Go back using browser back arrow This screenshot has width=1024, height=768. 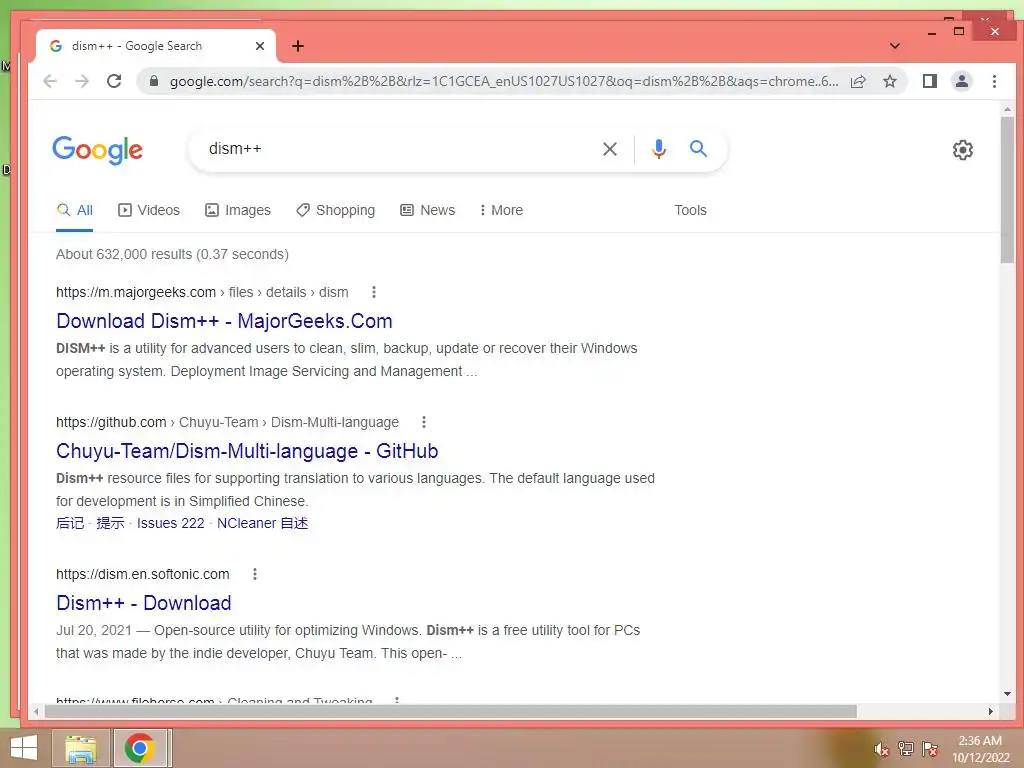point(50,81)
